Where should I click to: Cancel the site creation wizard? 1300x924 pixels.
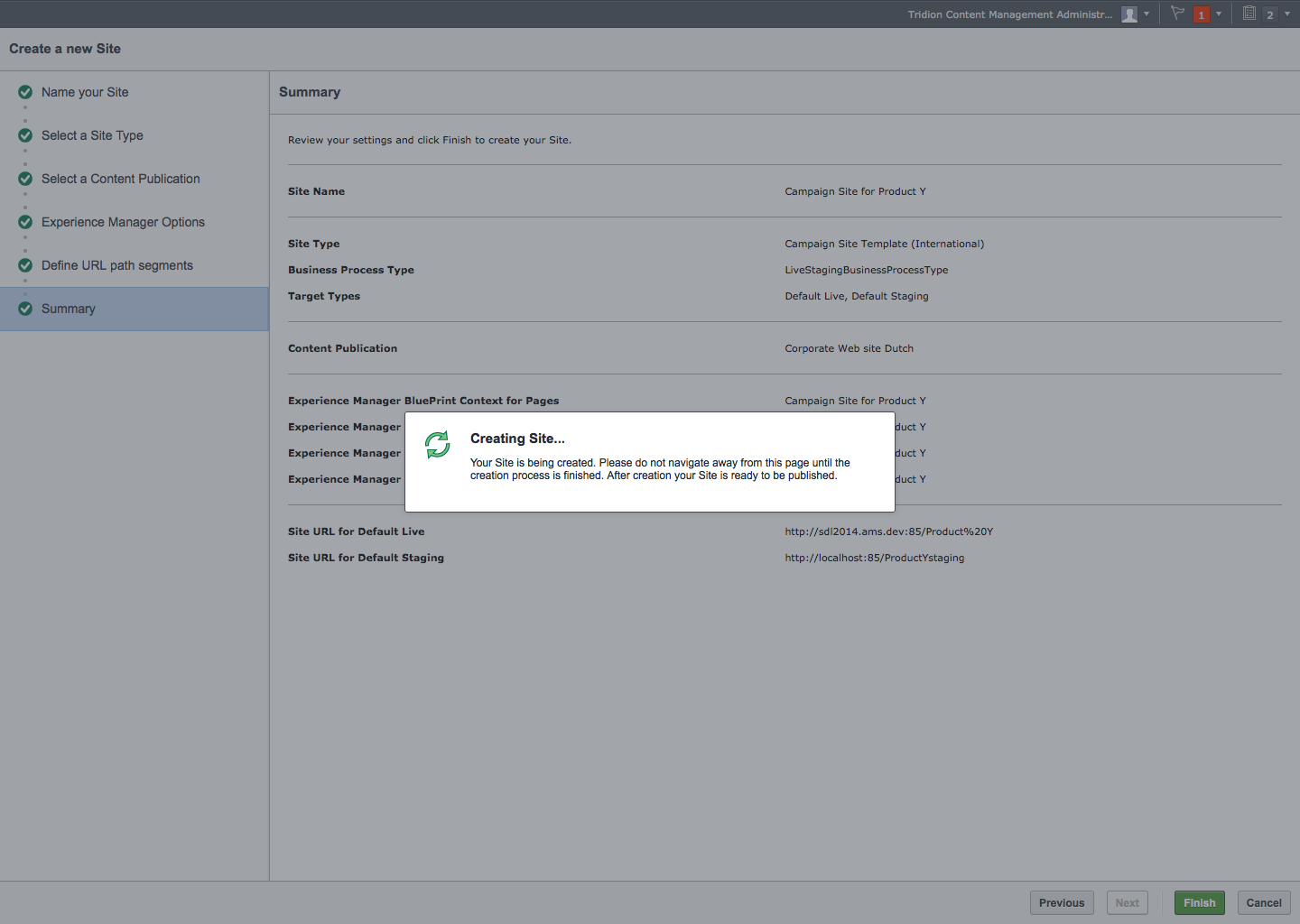[1264, 902]
